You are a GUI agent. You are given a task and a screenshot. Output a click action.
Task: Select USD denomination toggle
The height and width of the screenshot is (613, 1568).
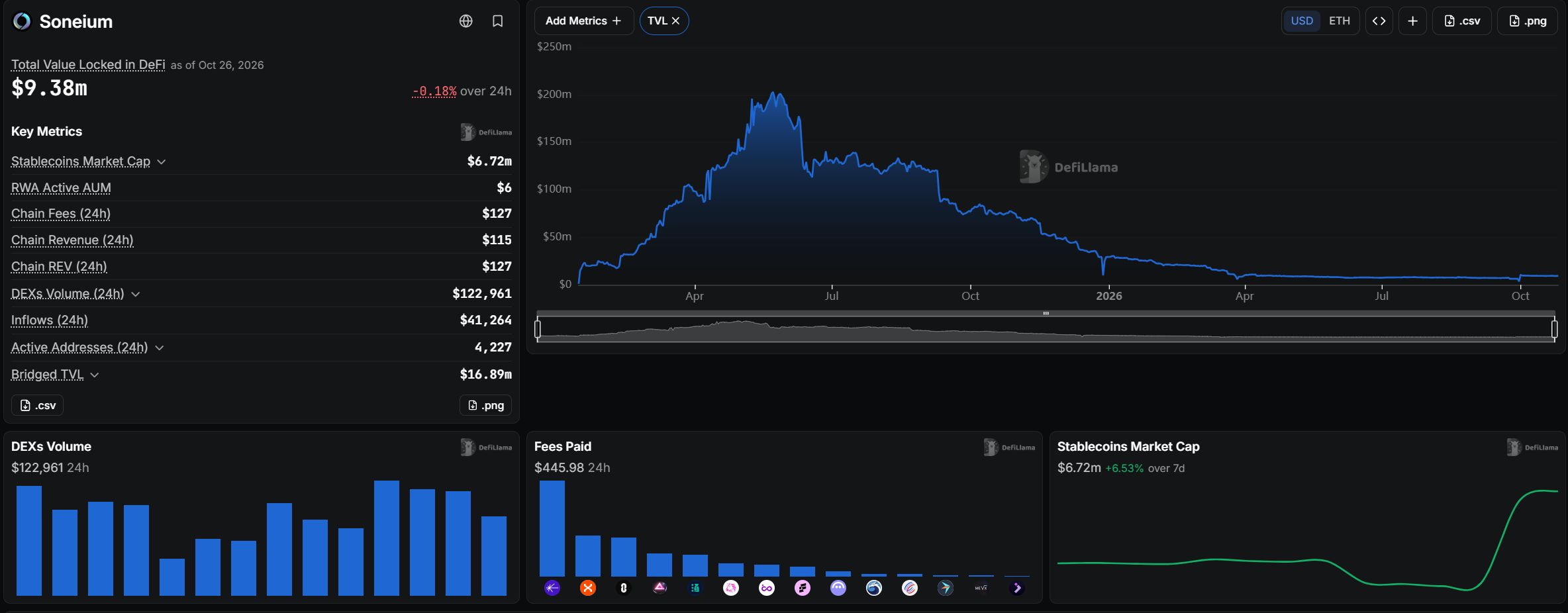click(x=1302, y=21)
